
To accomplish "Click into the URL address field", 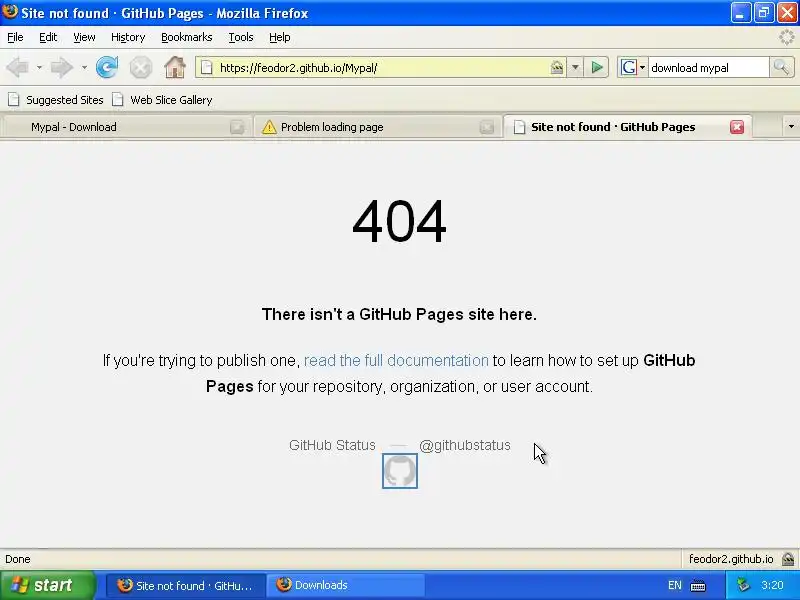I will pos(383,67).
